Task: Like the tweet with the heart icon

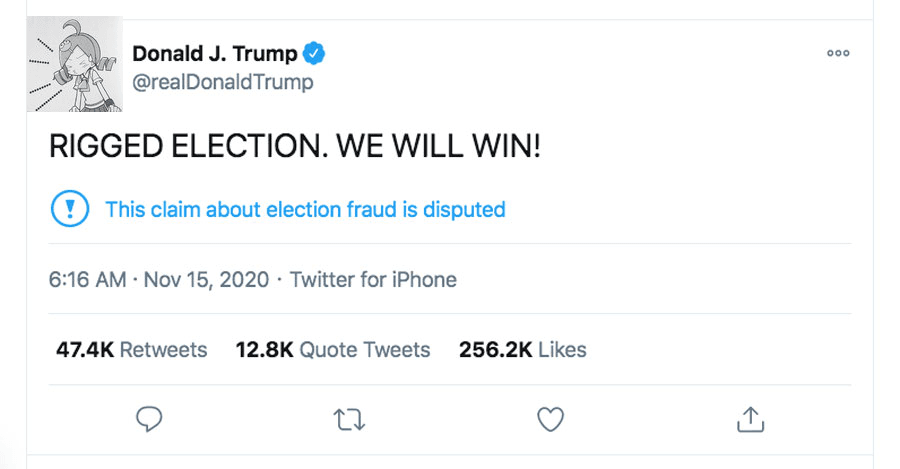Action: (551, 419)
